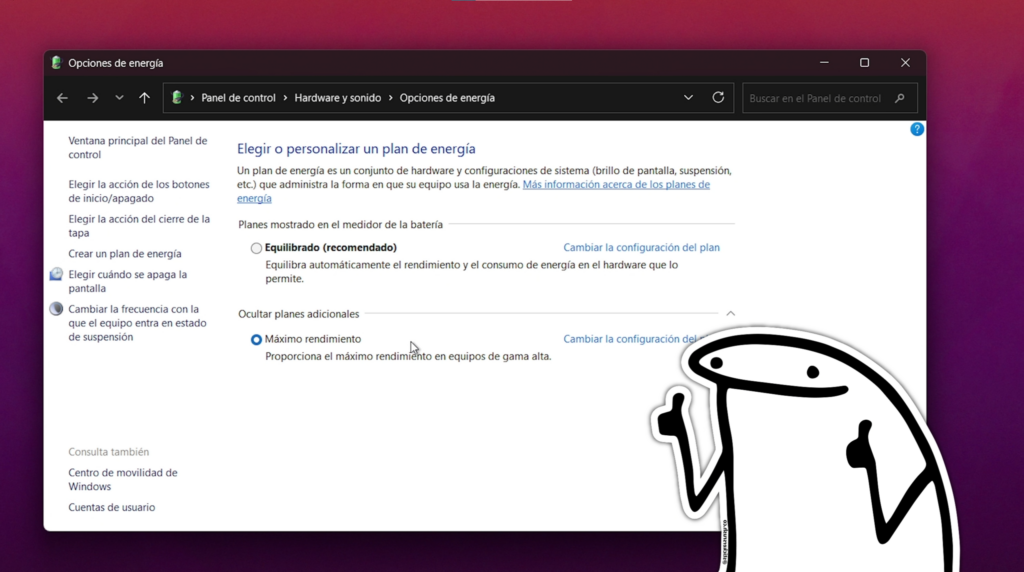Click the back navigation arrow
Image resolution: width=1024 pixels, height=572 pixels.
(62, 98)
